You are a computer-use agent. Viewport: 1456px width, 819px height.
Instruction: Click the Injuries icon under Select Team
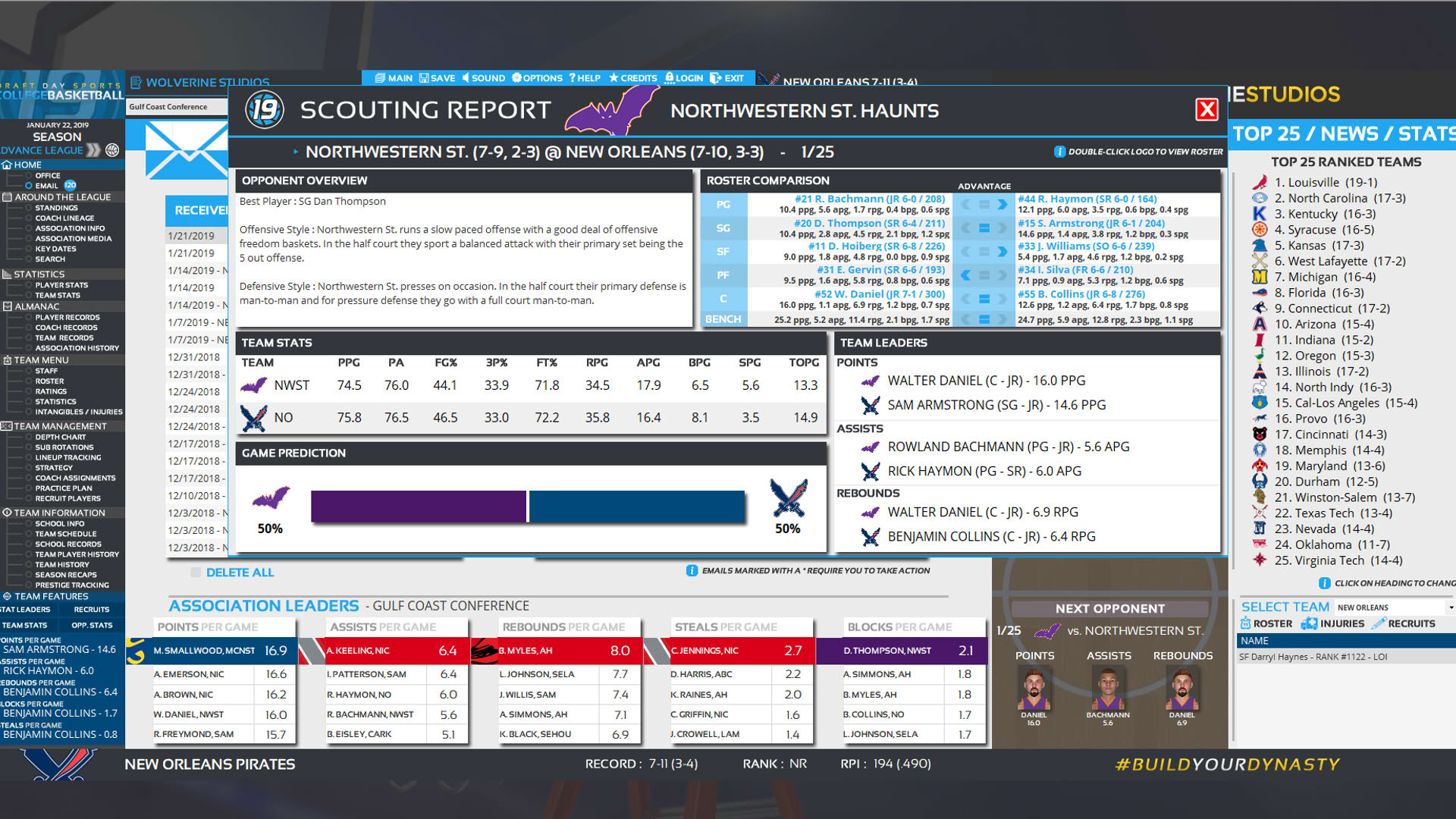click(x=1309, y=623)
